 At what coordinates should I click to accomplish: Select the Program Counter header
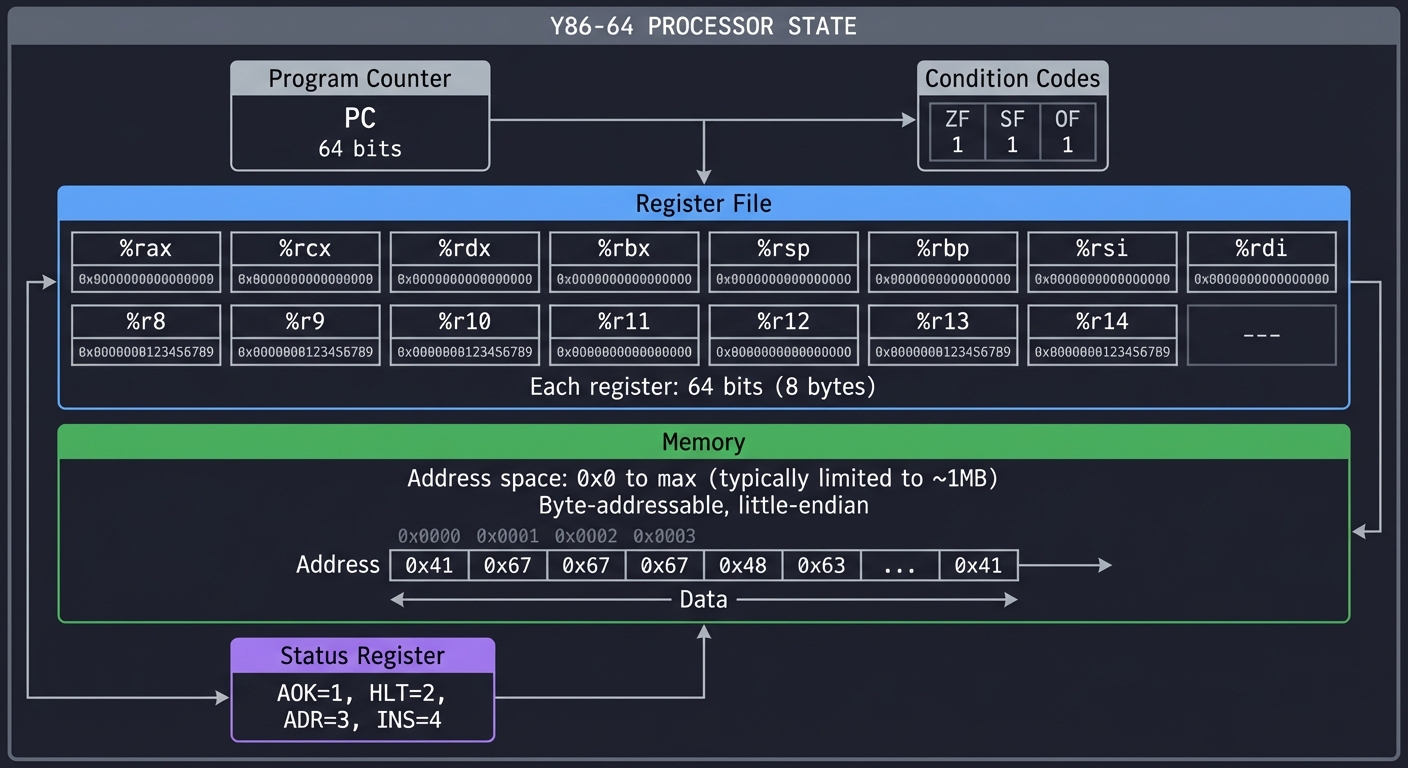pyautogui.click(x=360, y=78)
